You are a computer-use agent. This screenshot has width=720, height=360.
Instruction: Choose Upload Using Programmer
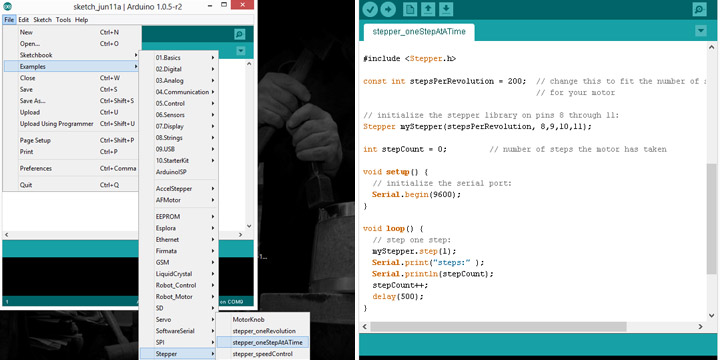click(x=71, y=124)
